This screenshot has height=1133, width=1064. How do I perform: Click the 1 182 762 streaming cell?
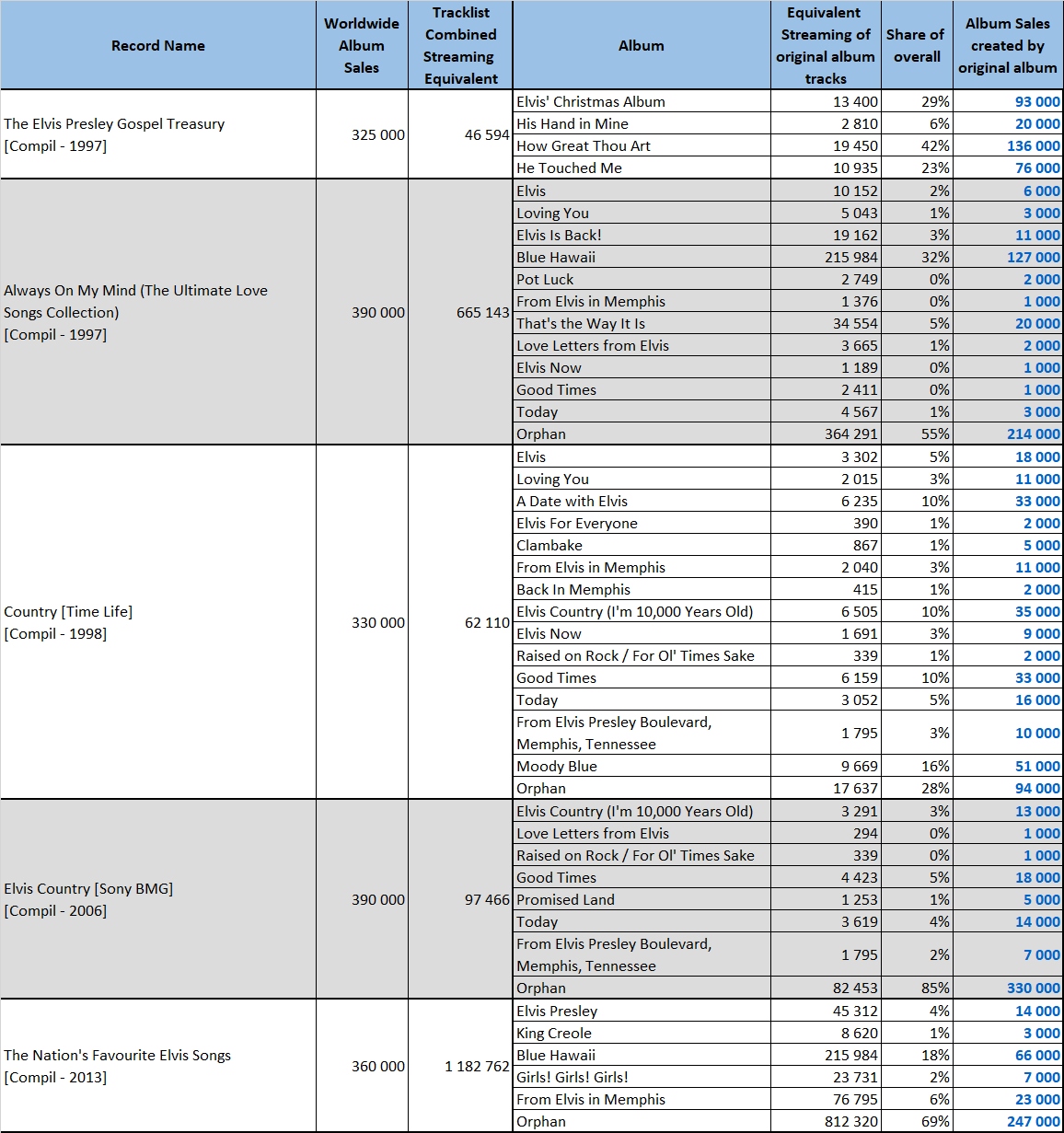460,1066
